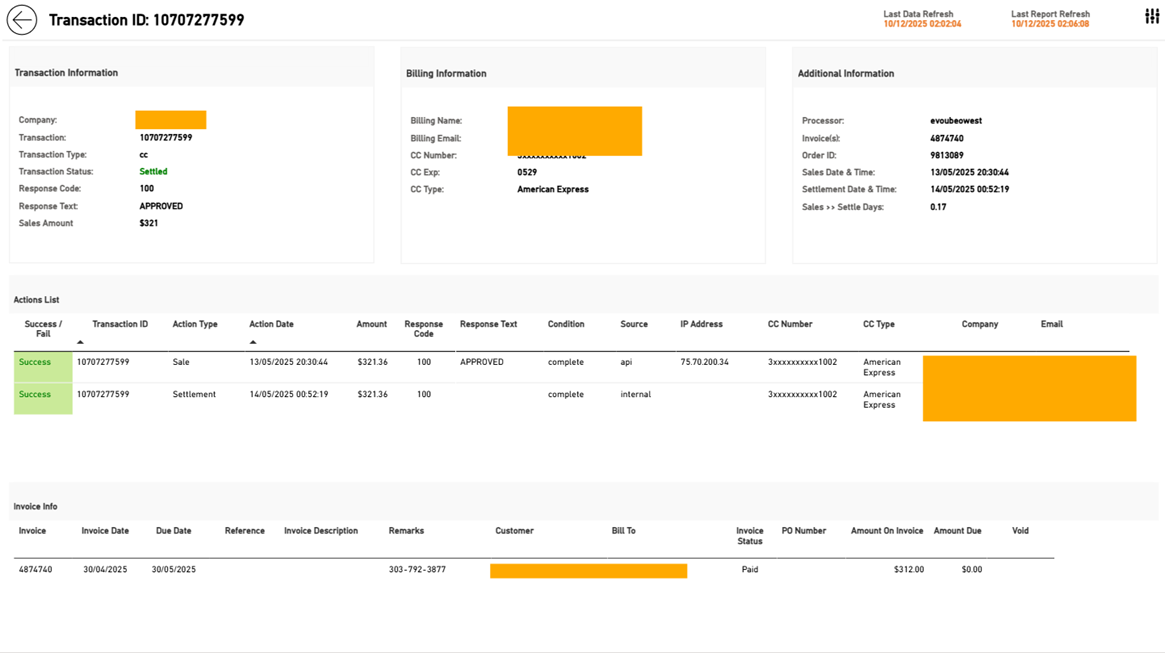Click Last Data Refresh timestamp
The width and height of the screenshot is (1165, 653).
tap(922, 25)
